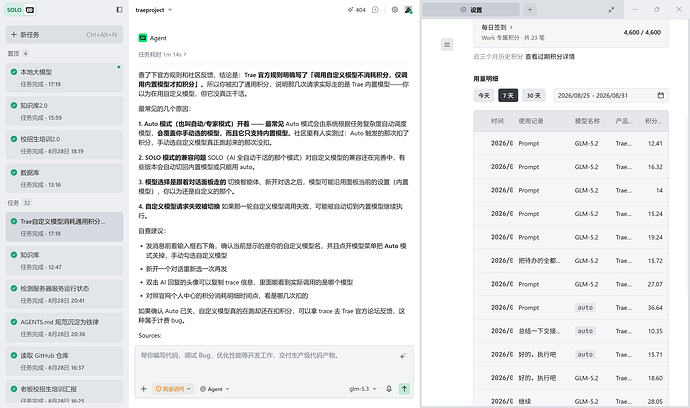Screen dimensions: 690x408
Task: Open the glm-5.3 model selector
Action: coord(363,389)
